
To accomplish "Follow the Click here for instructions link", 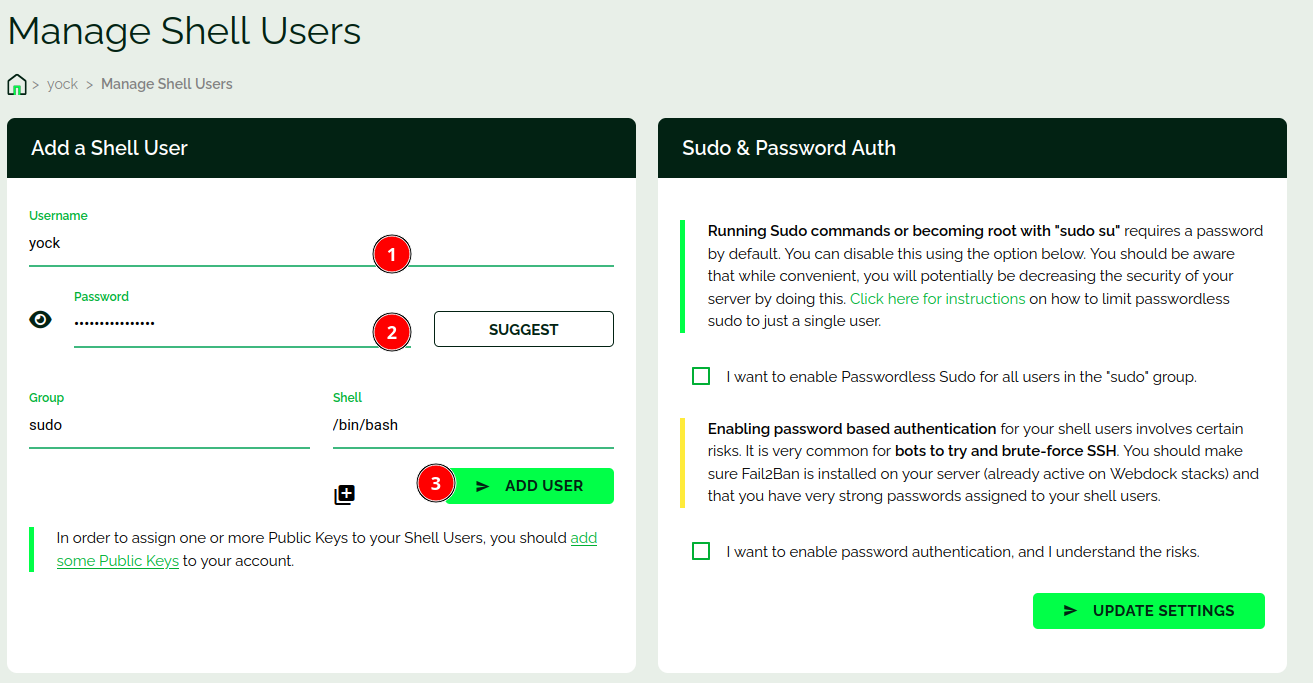I will pyautogui.click(x=937, y=299).
